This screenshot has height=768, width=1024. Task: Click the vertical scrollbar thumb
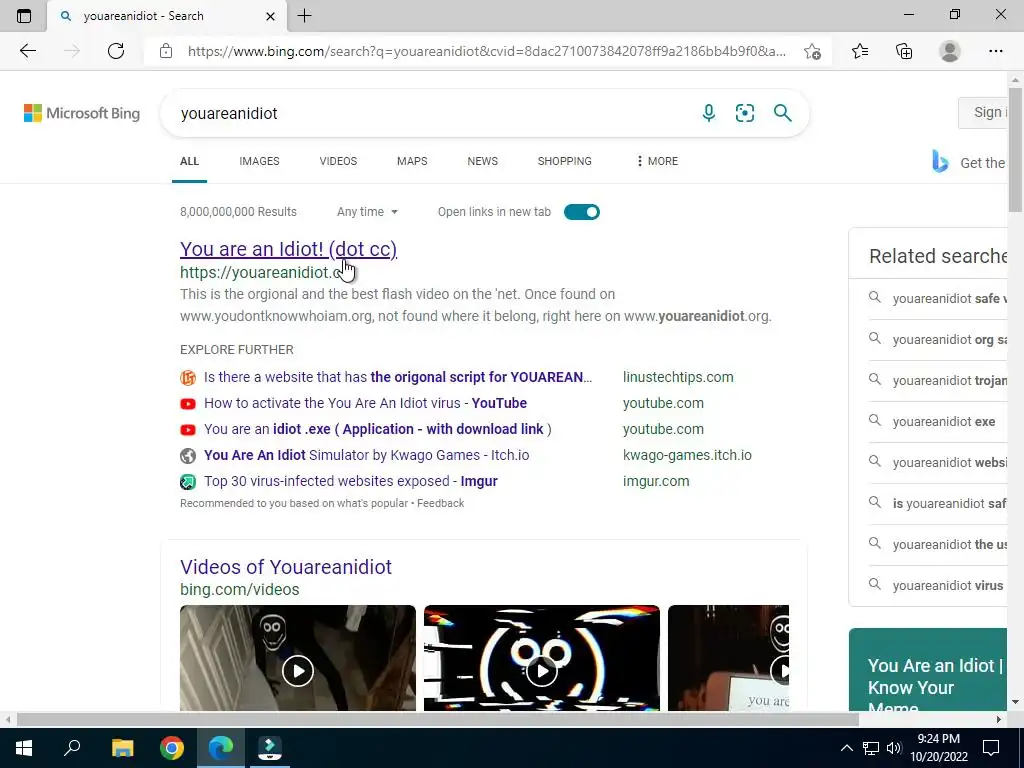[x=1015, y=151]
